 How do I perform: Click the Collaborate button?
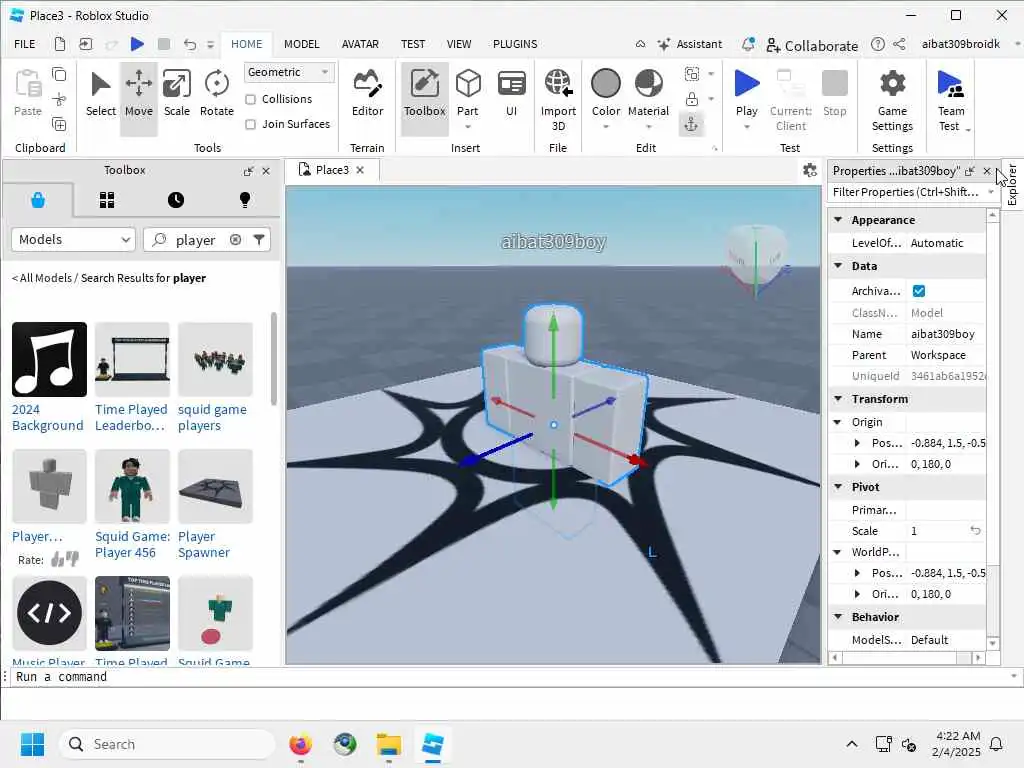pyautogui.click(x=812, y=45)
